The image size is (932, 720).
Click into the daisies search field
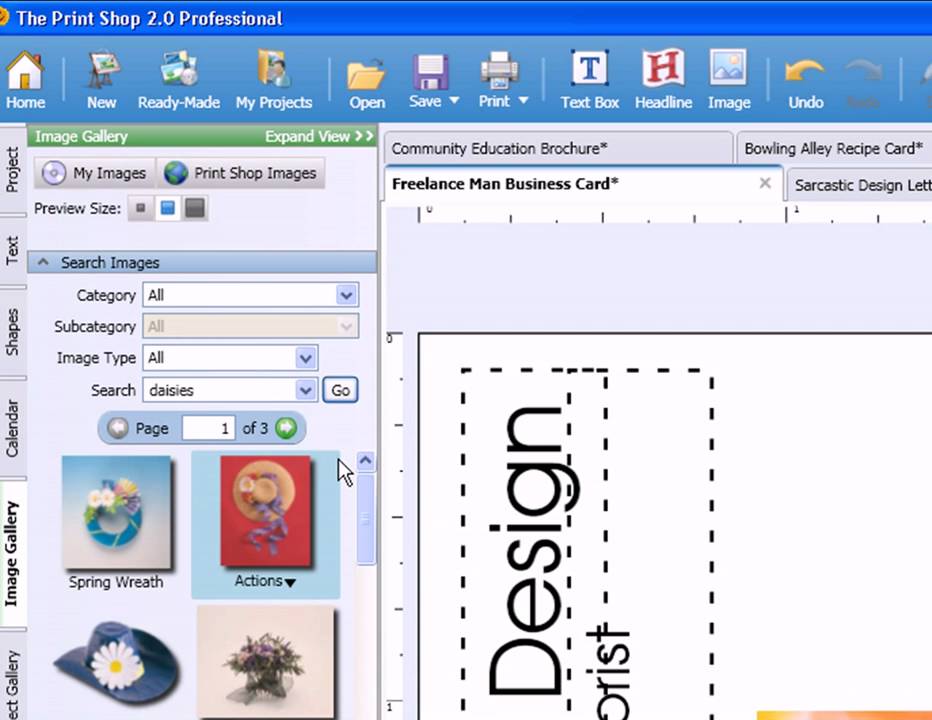coord(220,390)
